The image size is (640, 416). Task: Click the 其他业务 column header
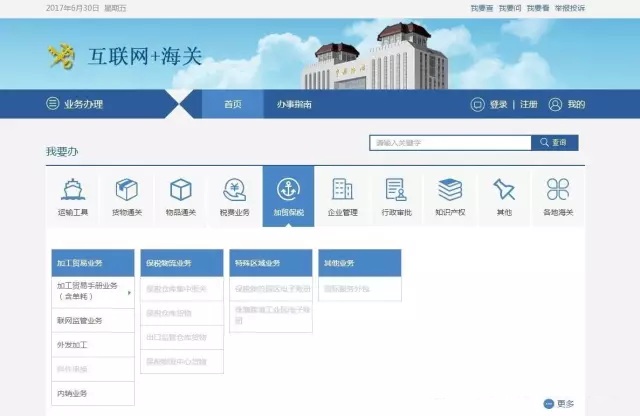coord(360,263)
